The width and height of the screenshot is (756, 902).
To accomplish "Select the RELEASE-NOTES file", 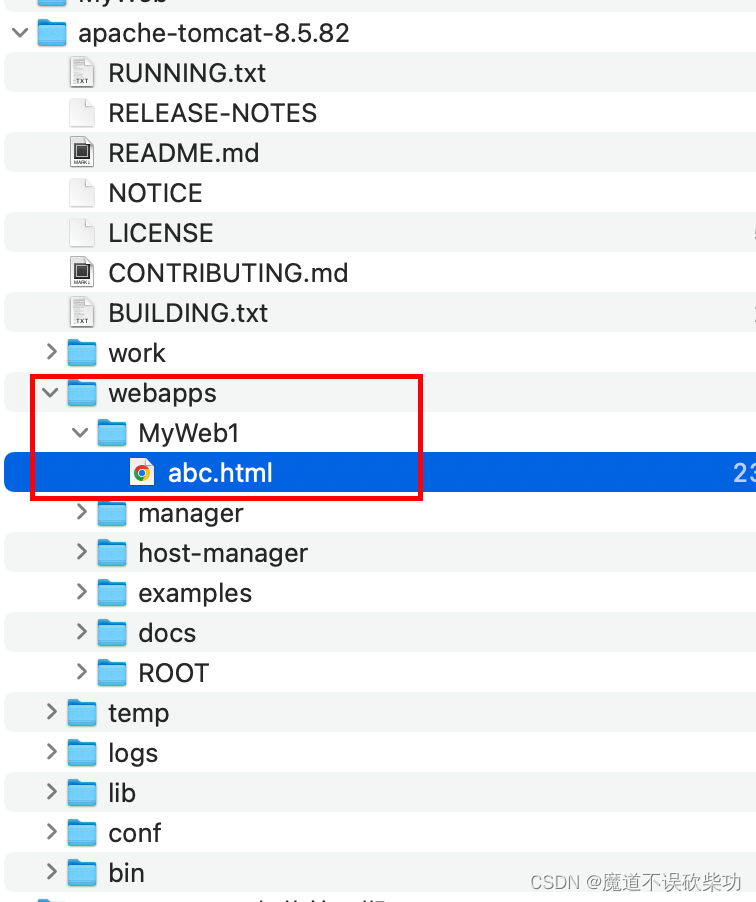I will pos(212,113).
